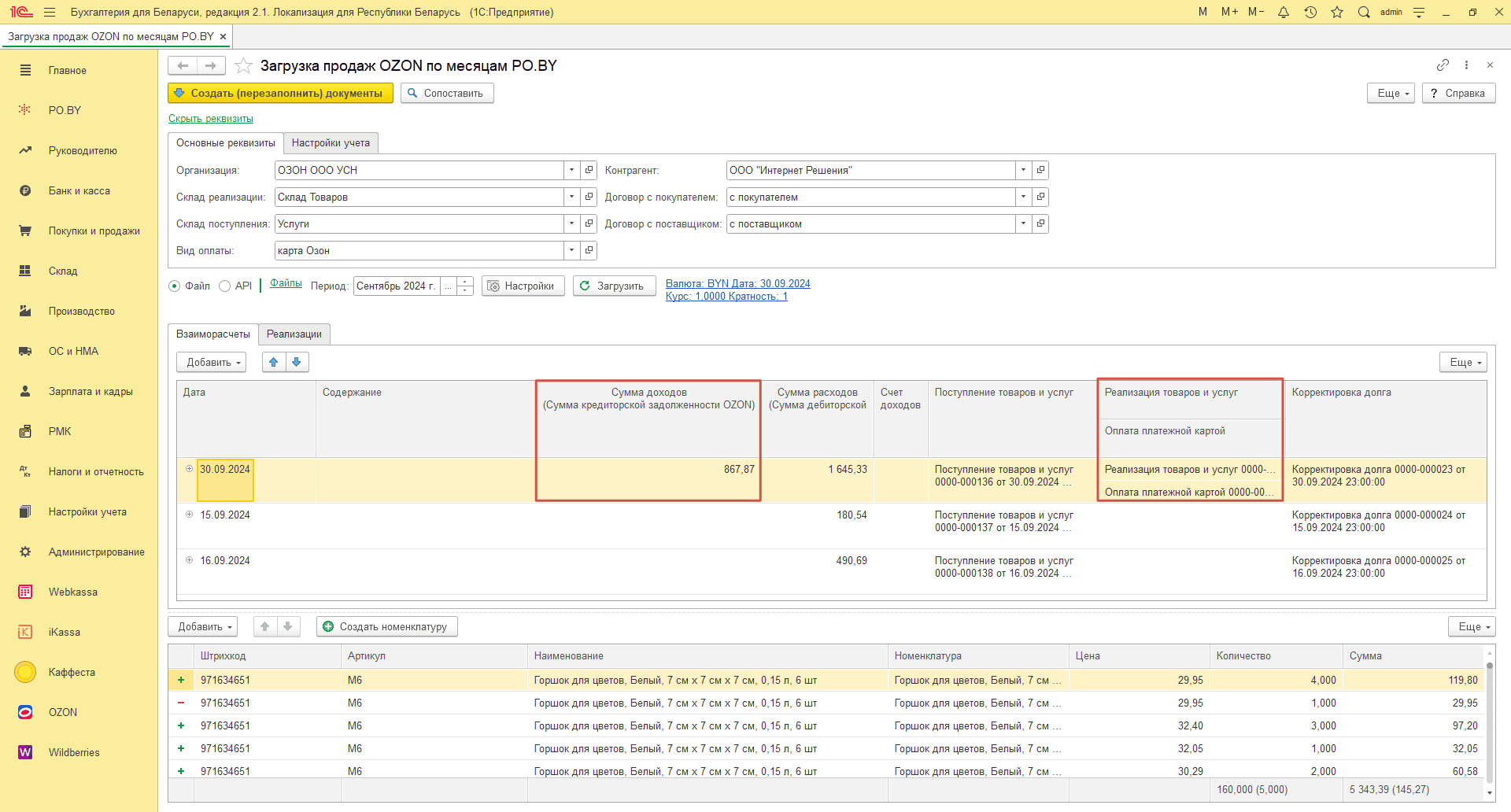
Task: Open Зарплата и кадры section
Action: 91,391
